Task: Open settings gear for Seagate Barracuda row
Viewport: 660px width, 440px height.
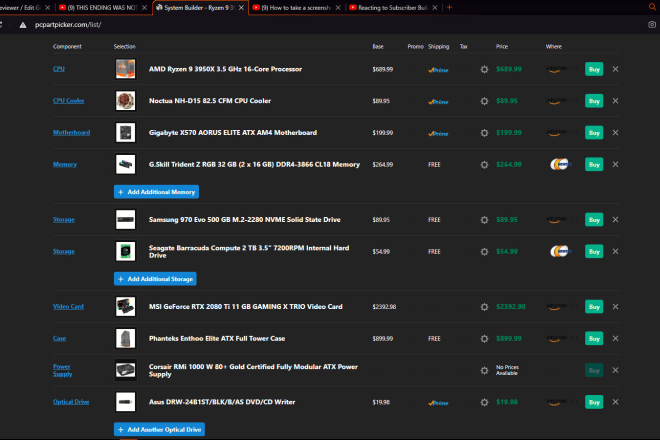Action: [x=484, y=252]
